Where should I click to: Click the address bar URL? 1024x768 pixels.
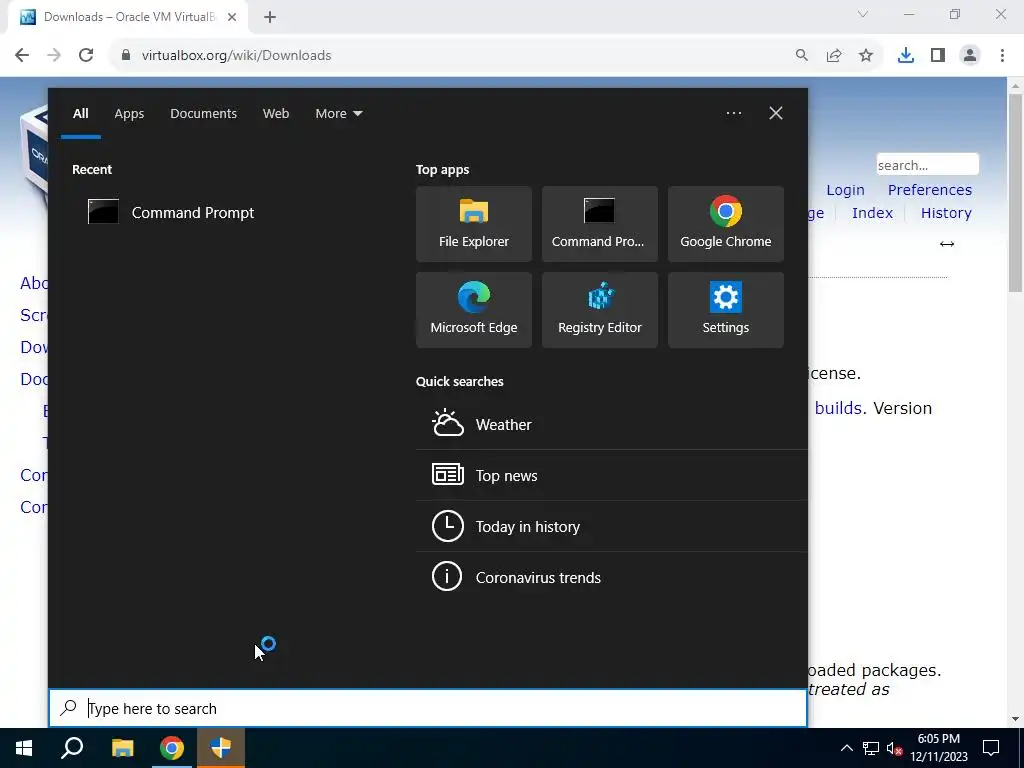pos(236,56)
